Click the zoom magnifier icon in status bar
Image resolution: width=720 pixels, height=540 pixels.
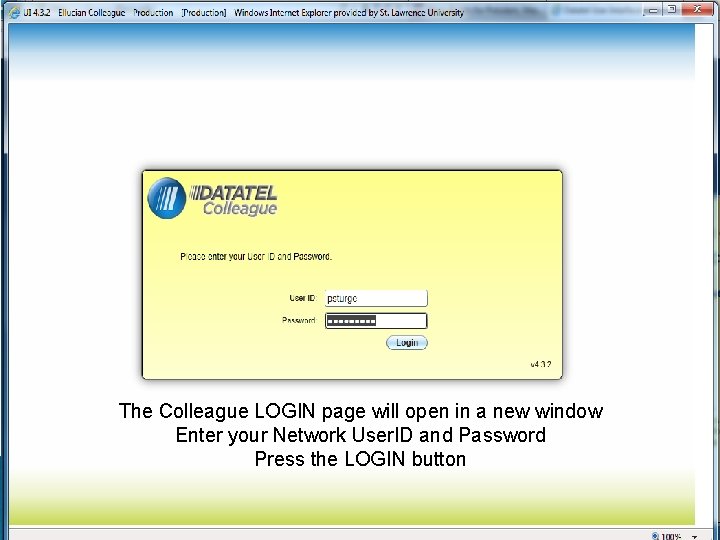pyautogui.click(x=655, y=536)
